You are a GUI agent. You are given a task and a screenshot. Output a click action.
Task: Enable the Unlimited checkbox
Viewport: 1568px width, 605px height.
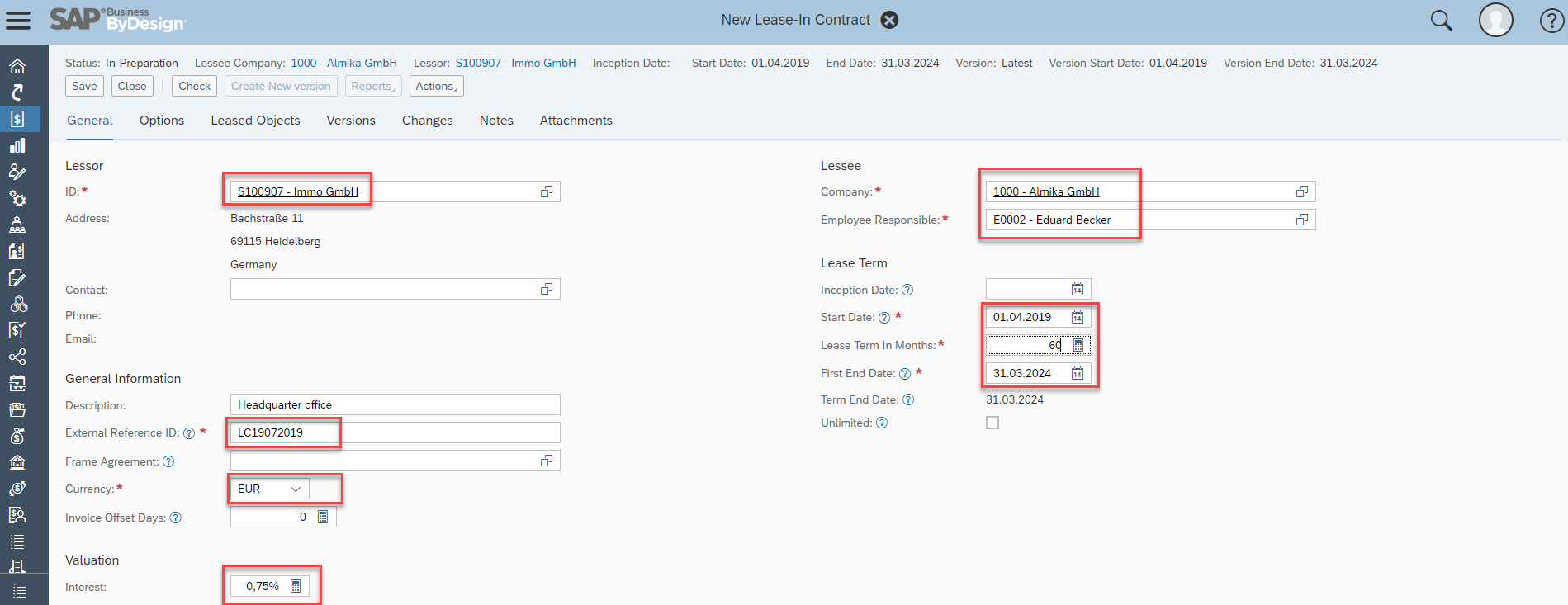992,423
